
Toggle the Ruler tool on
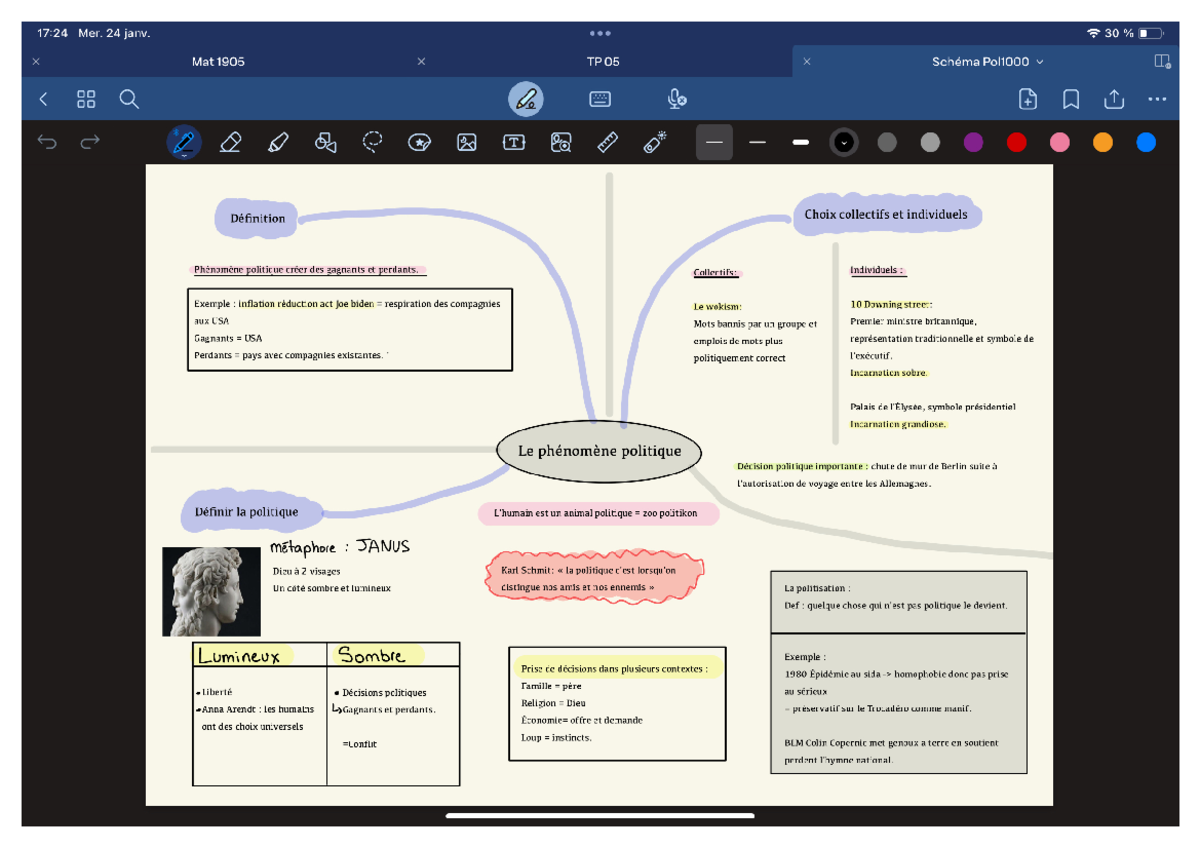pos(608,143)
